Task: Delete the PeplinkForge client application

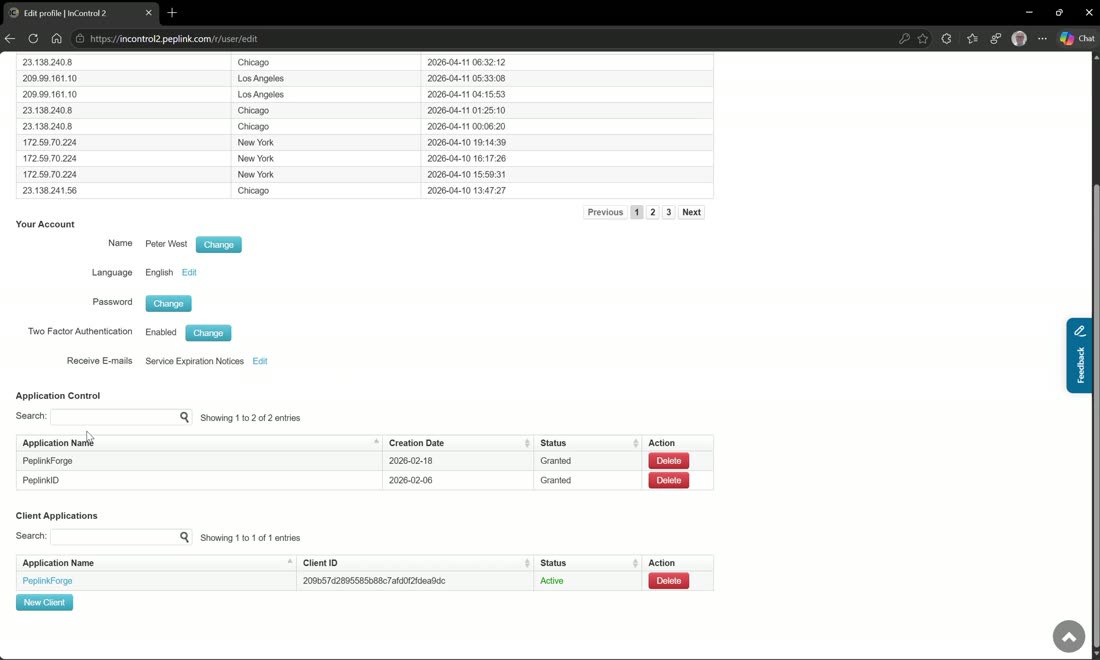Action: point(669,581)
